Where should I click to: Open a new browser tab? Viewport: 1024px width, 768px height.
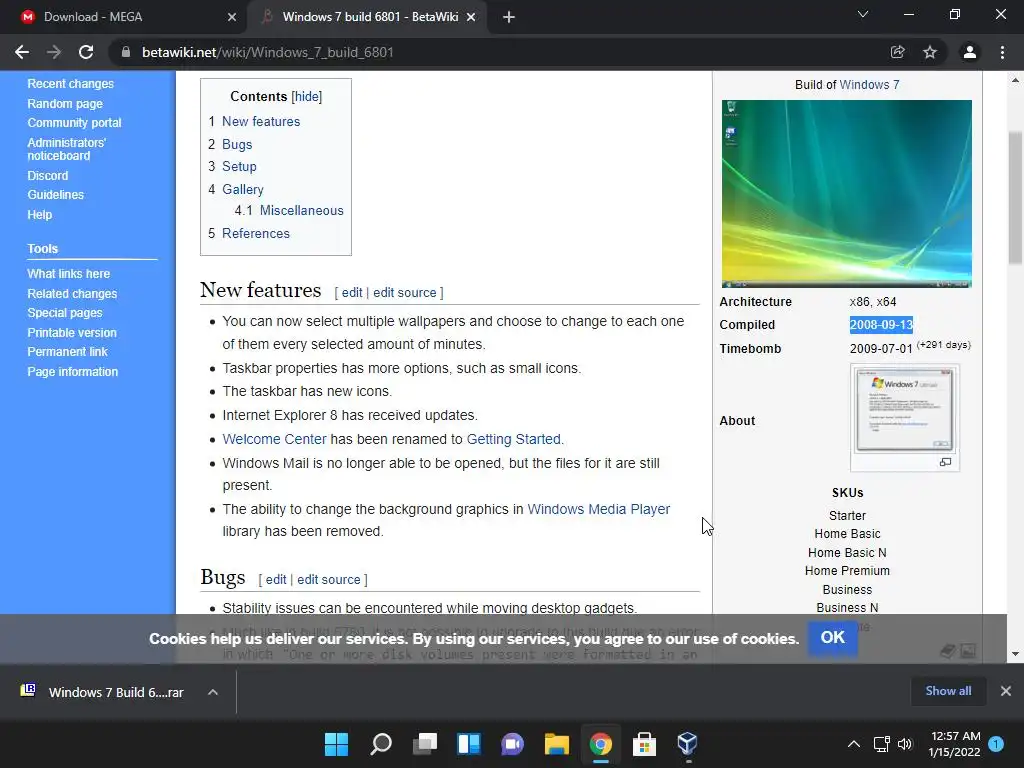[509, 17]
